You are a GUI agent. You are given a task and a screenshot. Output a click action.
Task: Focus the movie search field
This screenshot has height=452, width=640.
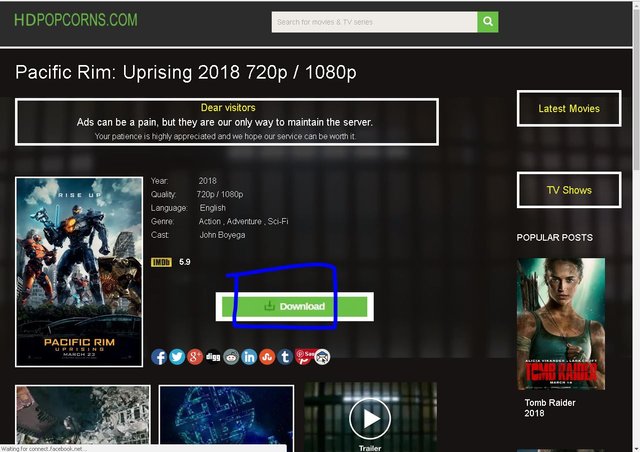coord(374,22)
